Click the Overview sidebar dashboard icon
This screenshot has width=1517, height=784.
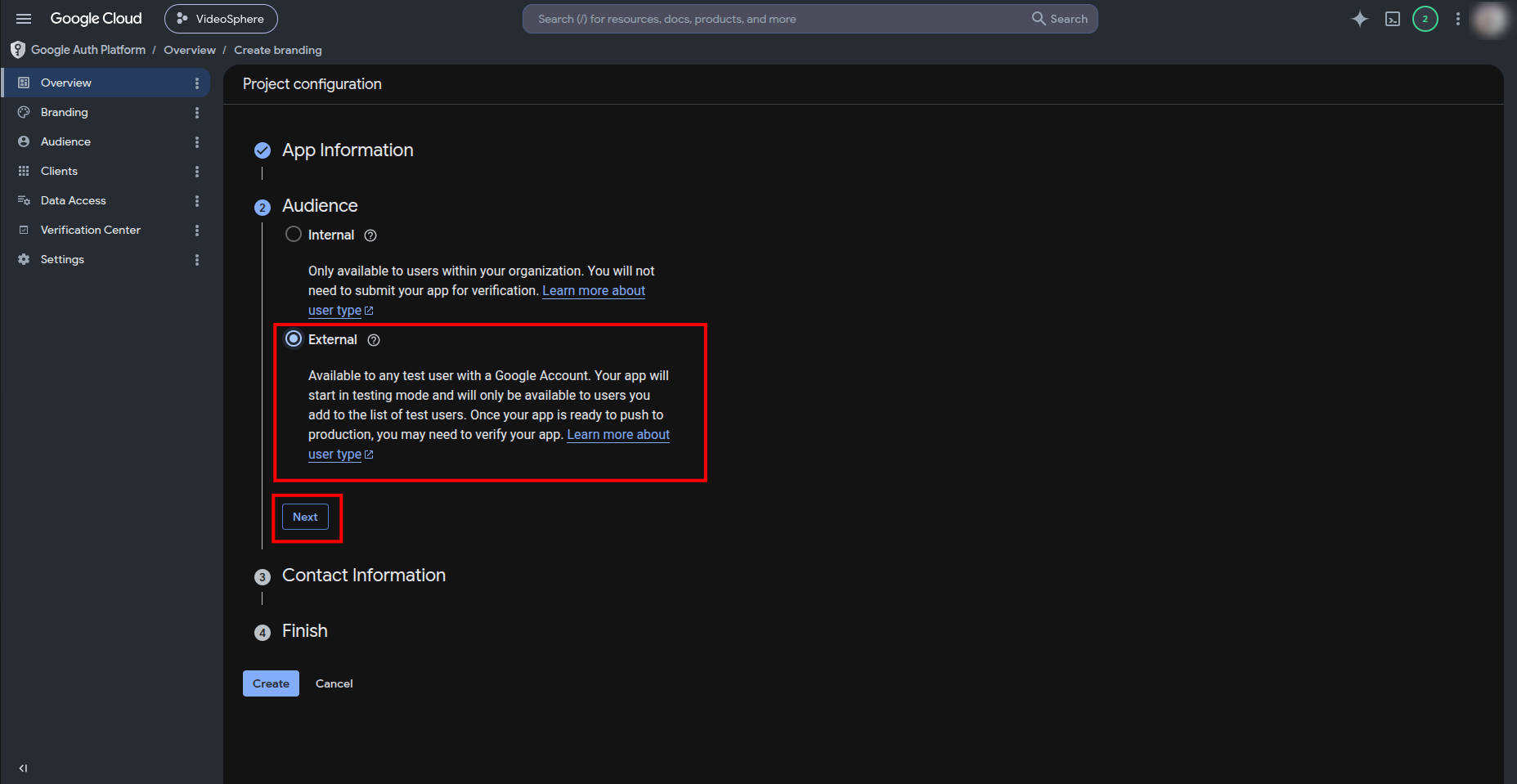[24, 83]
